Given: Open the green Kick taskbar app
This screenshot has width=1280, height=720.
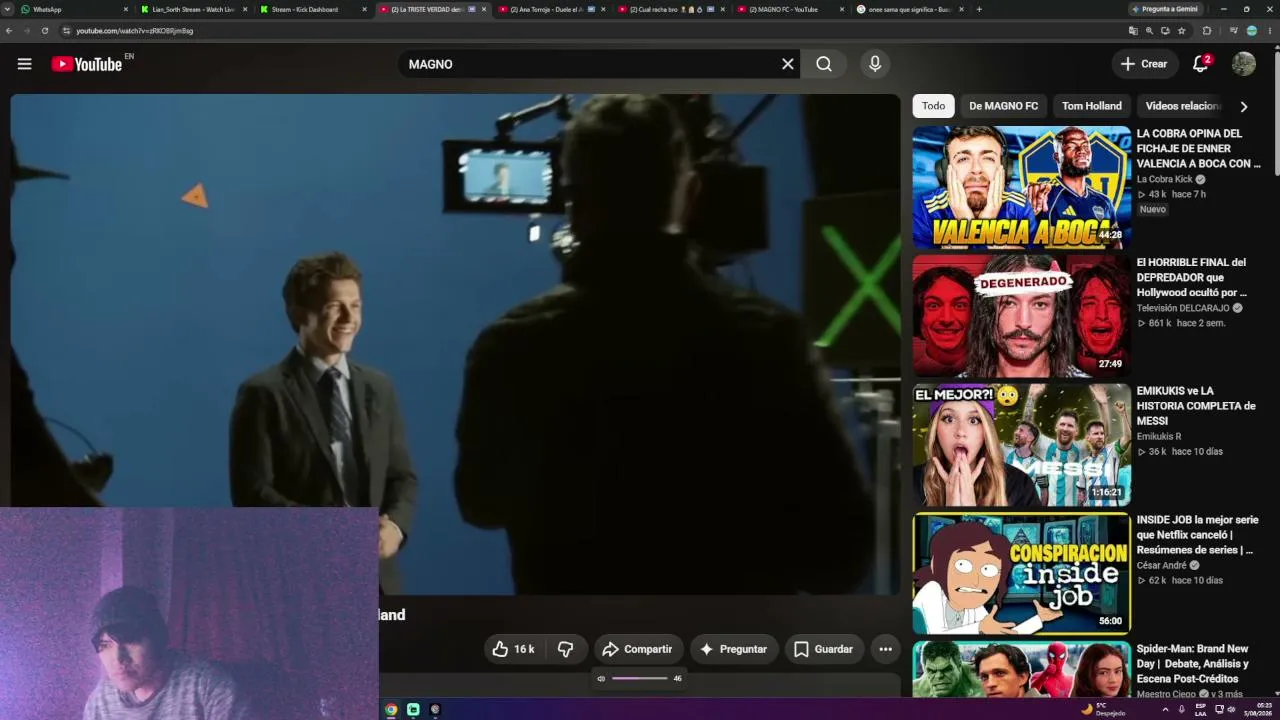Looking at the screenshot, I should [x=413, y=709].
